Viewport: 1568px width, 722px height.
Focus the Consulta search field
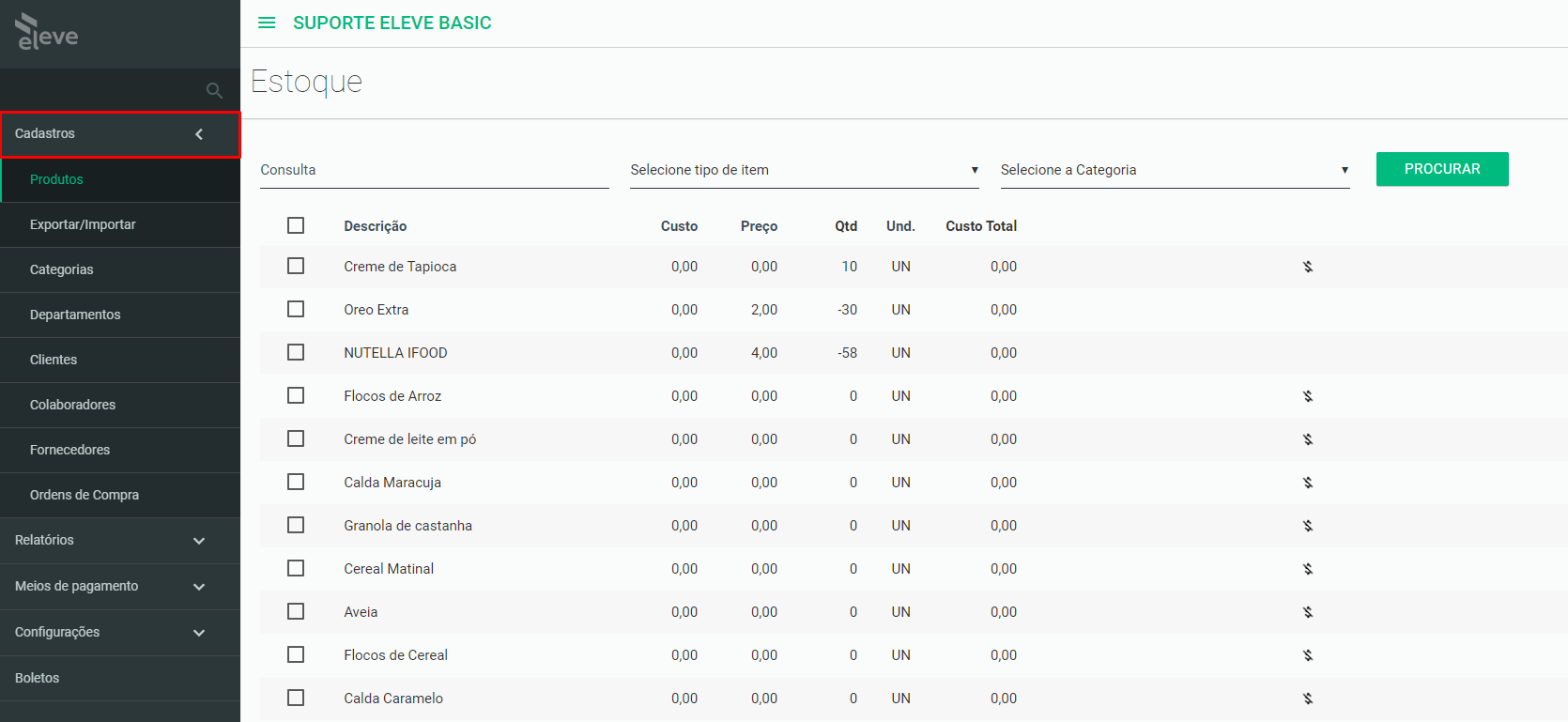(x=435, y=170)
